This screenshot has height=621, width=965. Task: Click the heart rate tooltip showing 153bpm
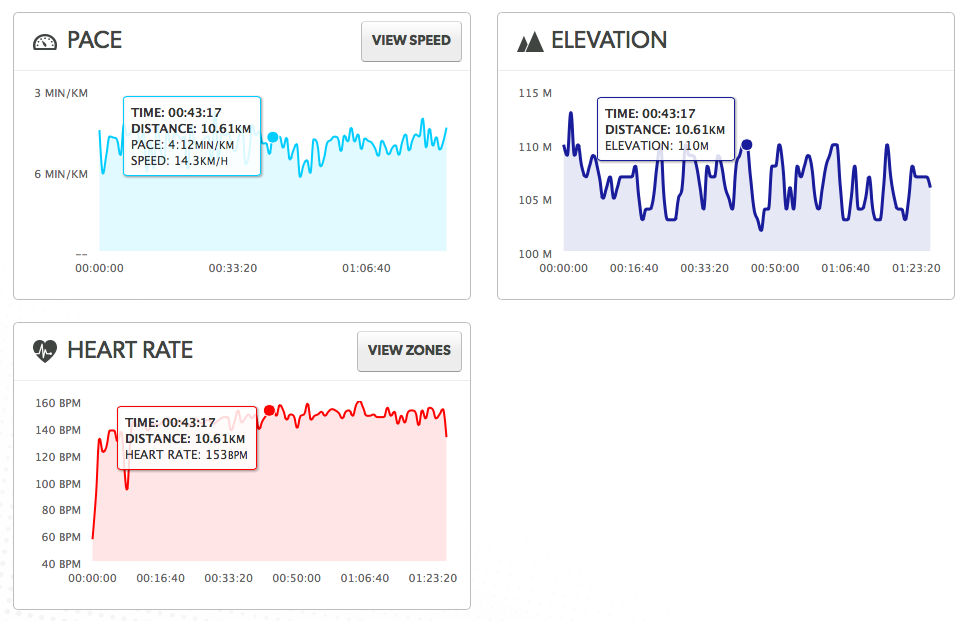pyautogui.click(x=187, y=438)
